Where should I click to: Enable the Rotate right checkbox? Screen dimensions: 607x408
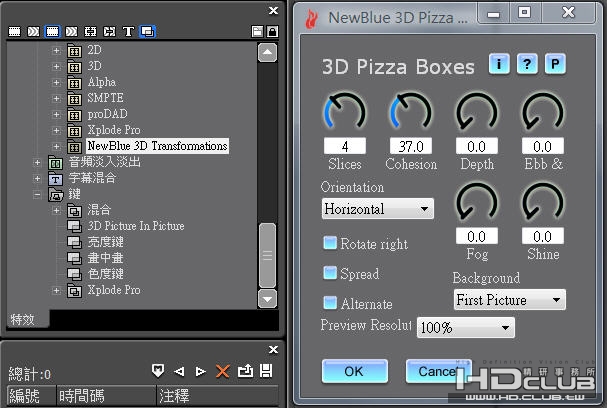330,243
